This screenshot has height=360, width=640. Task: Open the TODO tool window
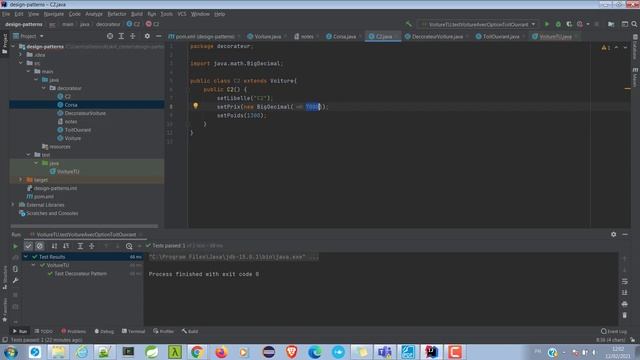click(x=44, y=331)
